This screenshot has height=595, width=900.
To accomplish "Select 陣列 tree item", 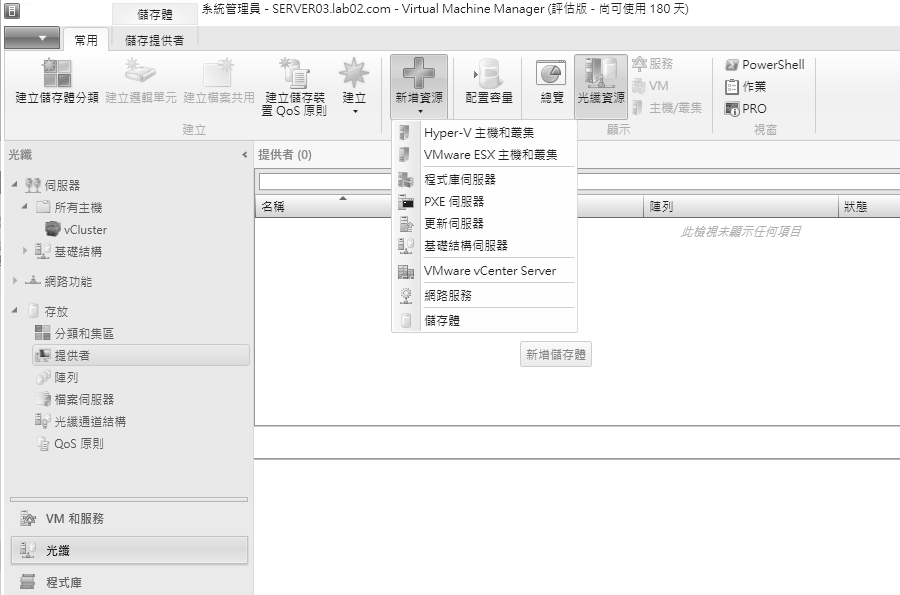I will coord(66,378).
